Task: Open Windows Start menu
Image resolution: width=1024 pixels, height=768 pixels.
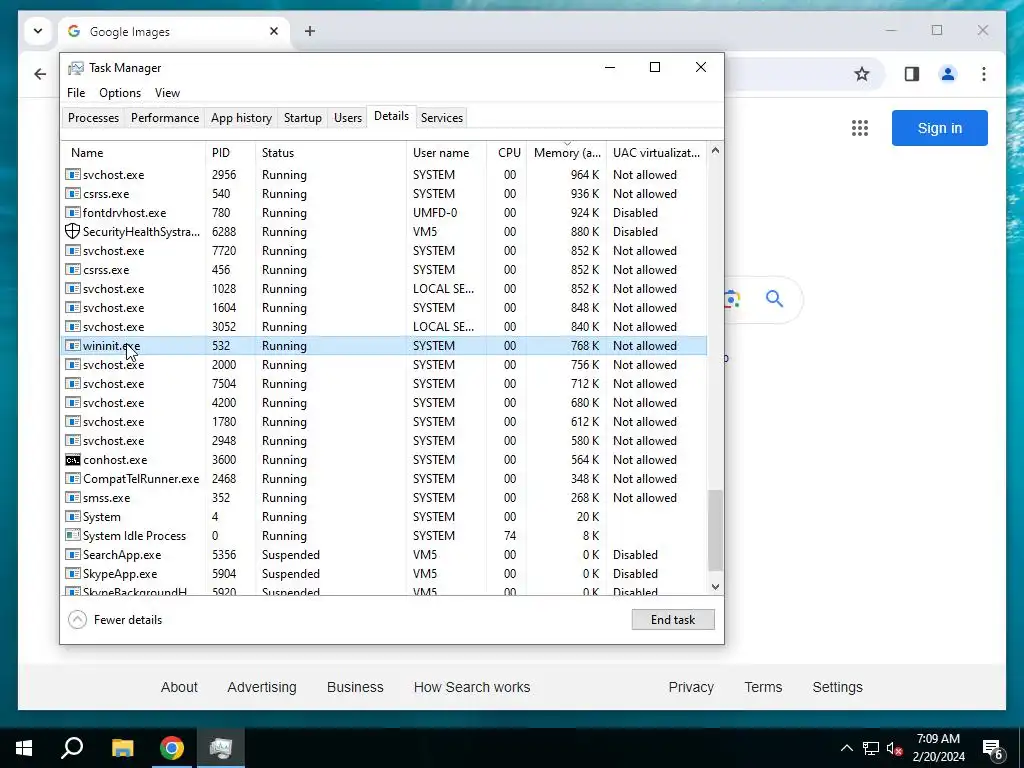Action: [24, 748]
